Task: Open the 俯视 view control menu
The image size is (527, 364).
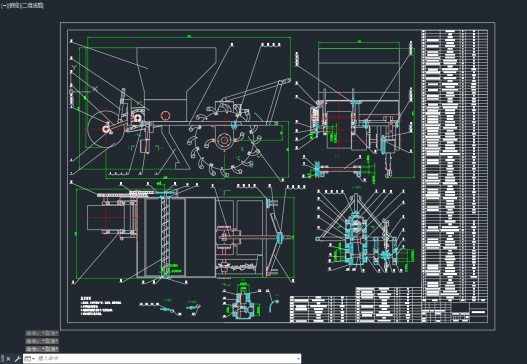Action: (14, 6)
